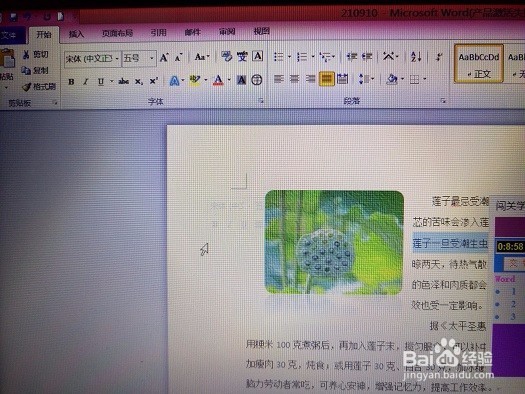Image resolution: width=525 pixels, height=394 pixels.
Task: Toggle superscript formatting
Action: pyautogui.click(x=153, y=81)
